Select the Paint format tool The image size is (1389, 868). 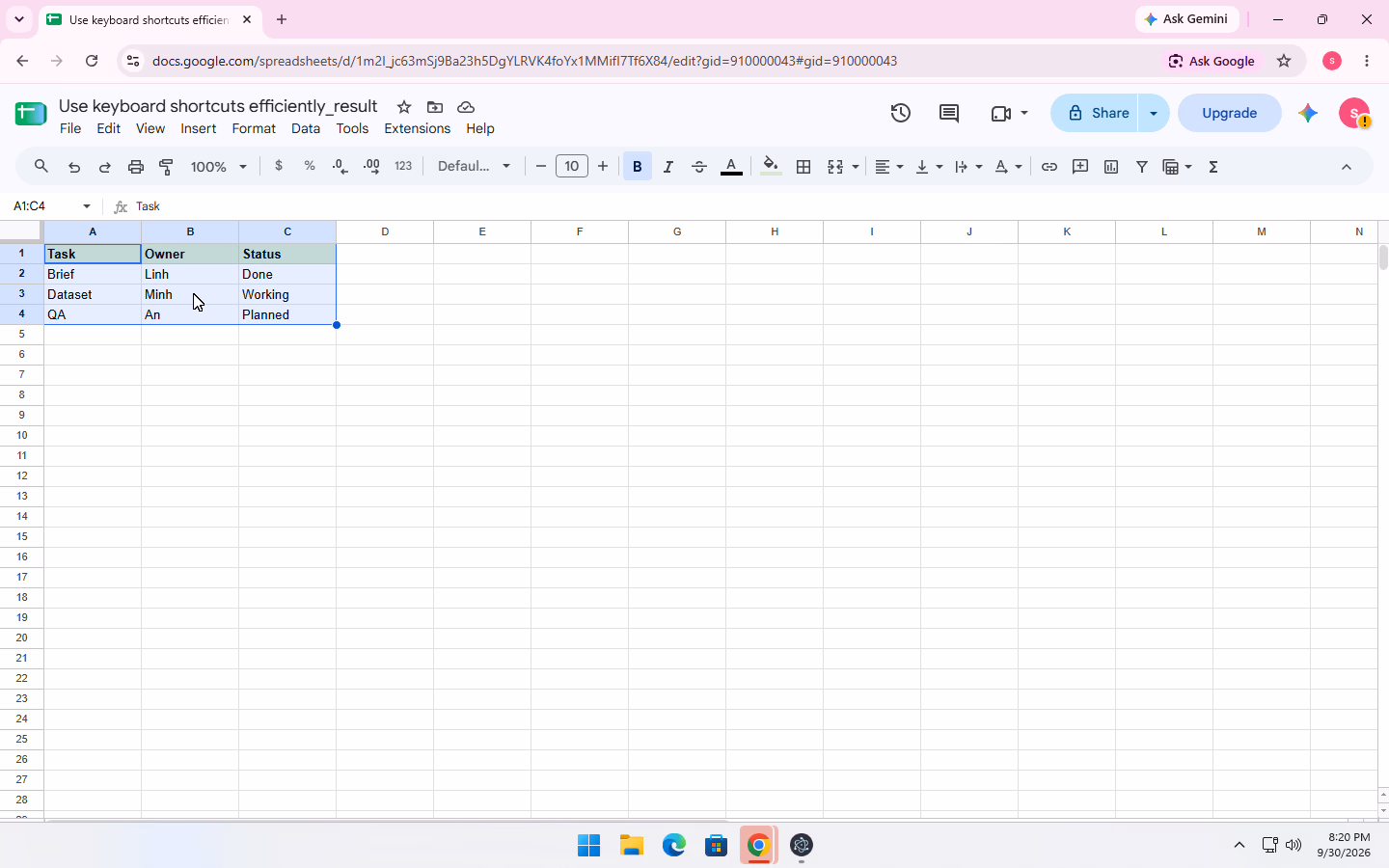click(167, 167)
